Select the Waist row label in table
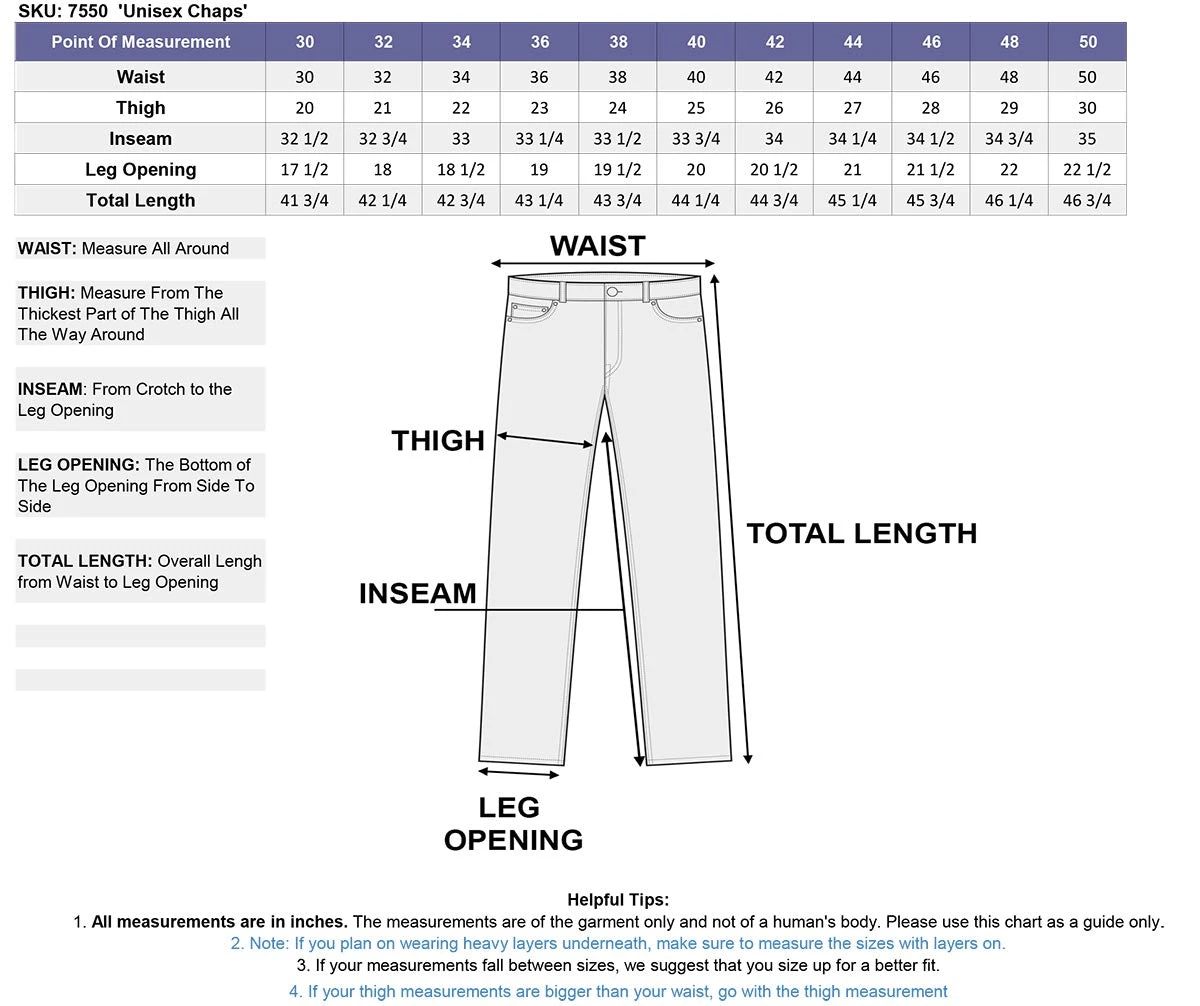 click(140, 77)
